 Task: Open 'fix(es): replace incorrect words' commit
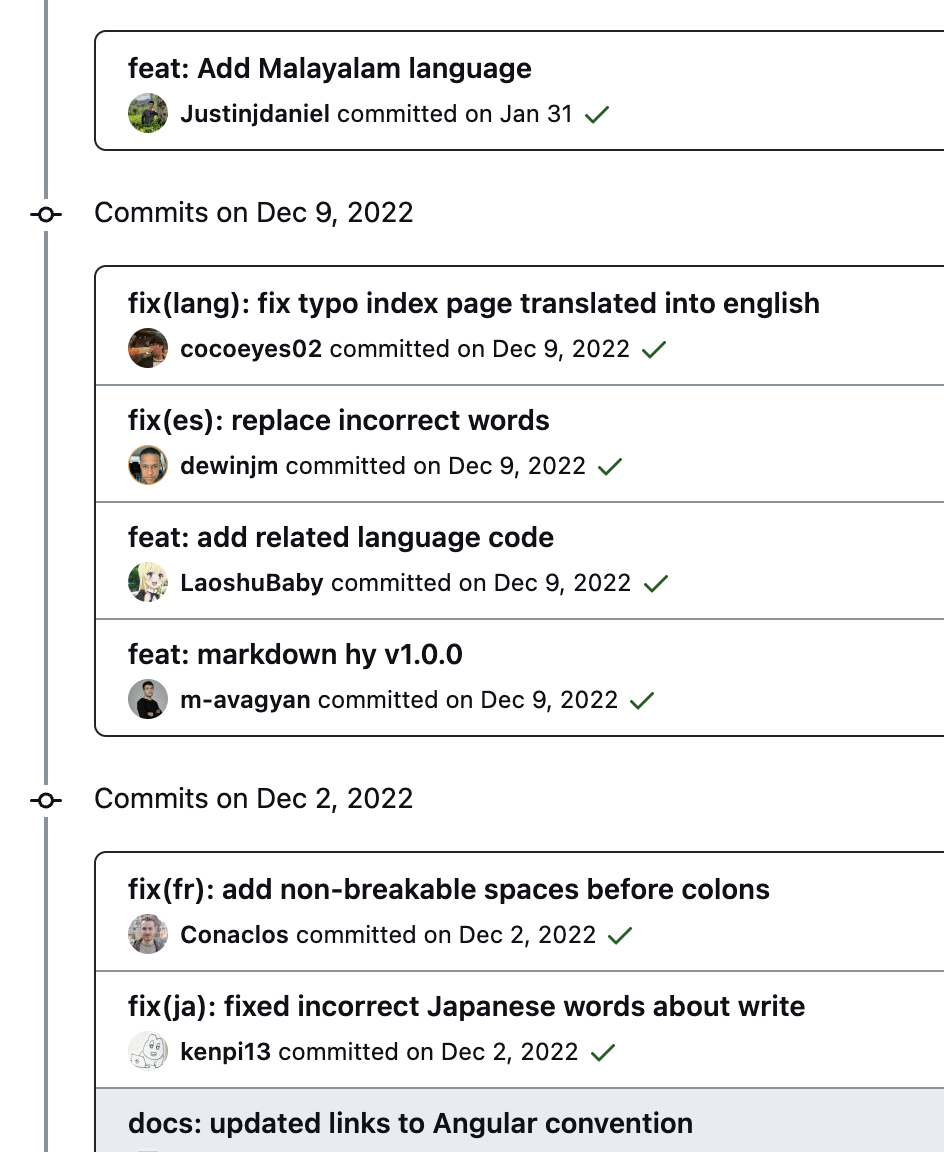click(339, 421)
